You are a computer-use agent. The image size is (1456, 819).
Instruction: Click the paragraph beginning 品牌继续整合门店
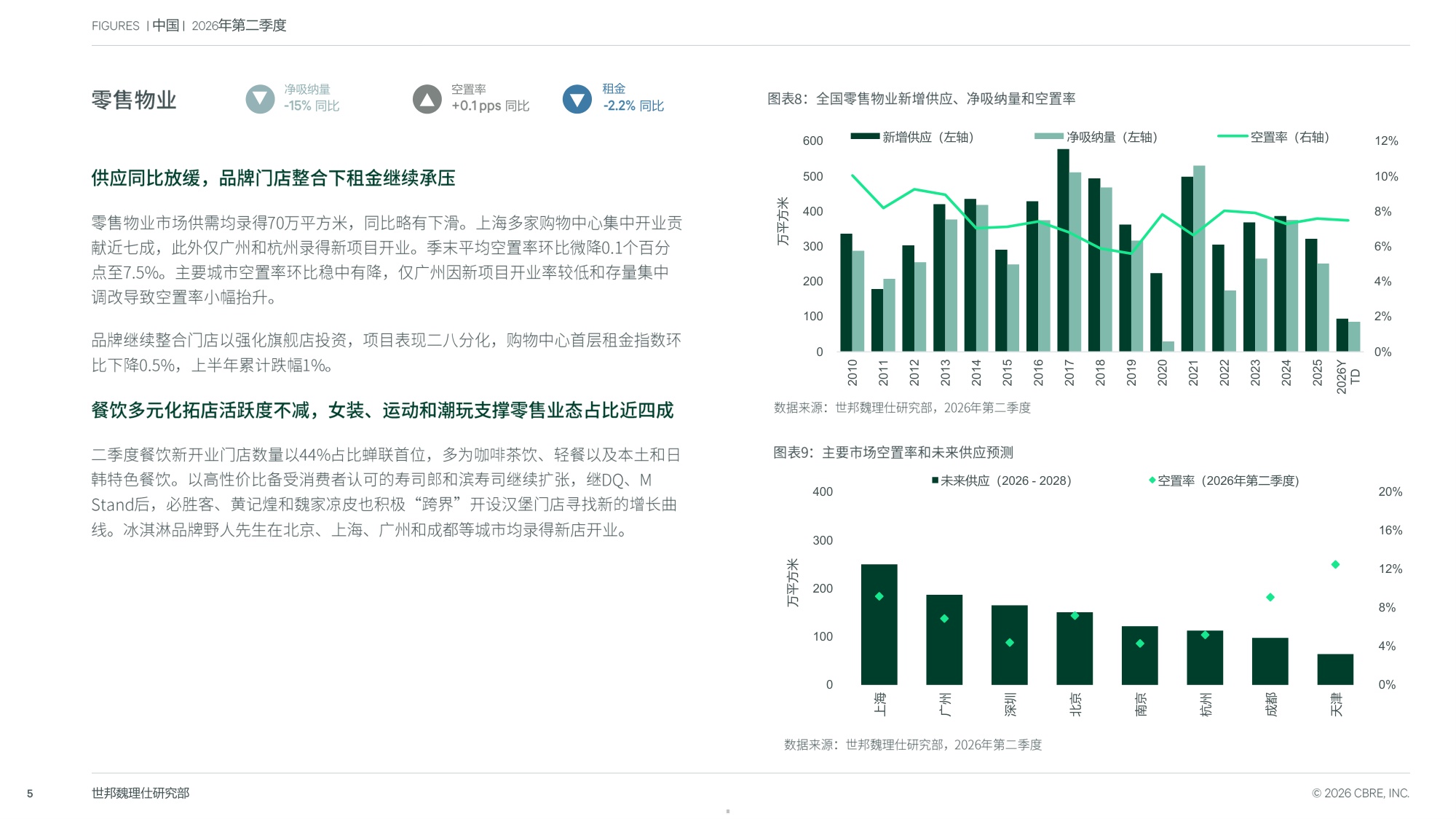[x=387, y=352]
